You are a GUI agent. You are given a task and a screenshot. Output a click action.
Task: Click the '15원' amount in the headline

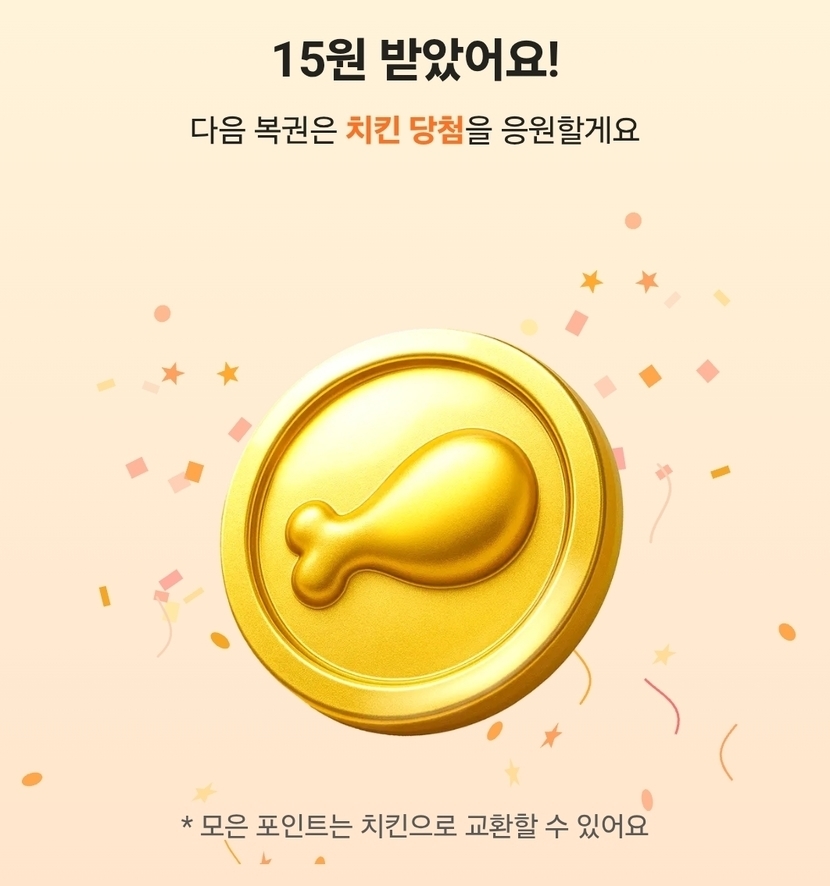coord(319,60)
